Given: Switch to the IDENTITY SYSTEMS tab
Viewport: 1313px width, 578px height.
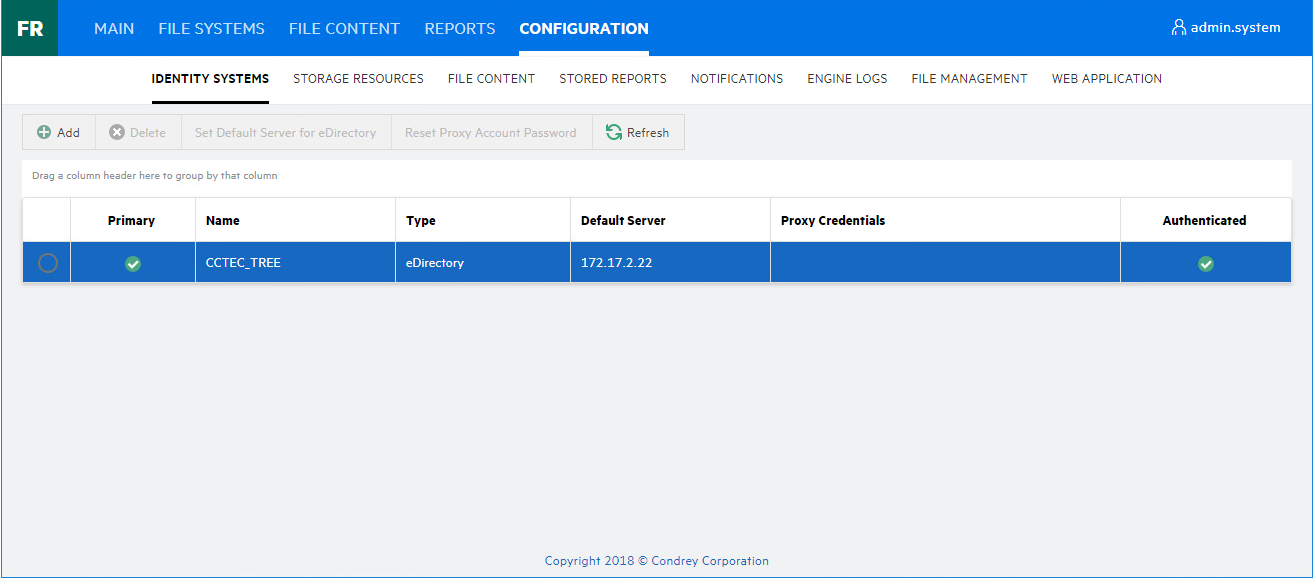Looking at the screenshot, I should tap(210, 78).
